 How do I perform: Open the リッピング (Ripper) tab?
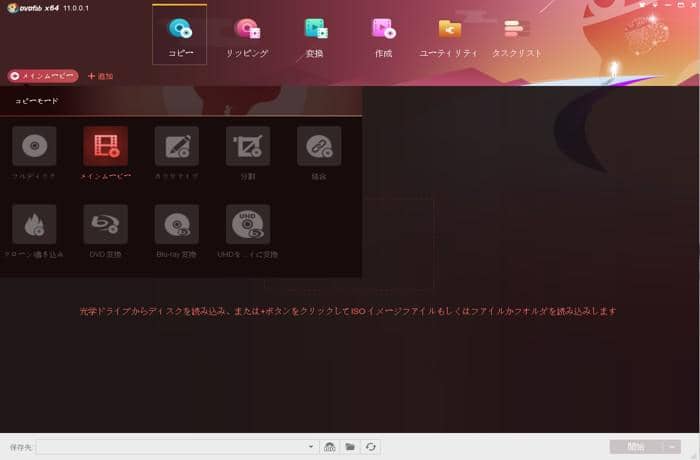[248, 36]
